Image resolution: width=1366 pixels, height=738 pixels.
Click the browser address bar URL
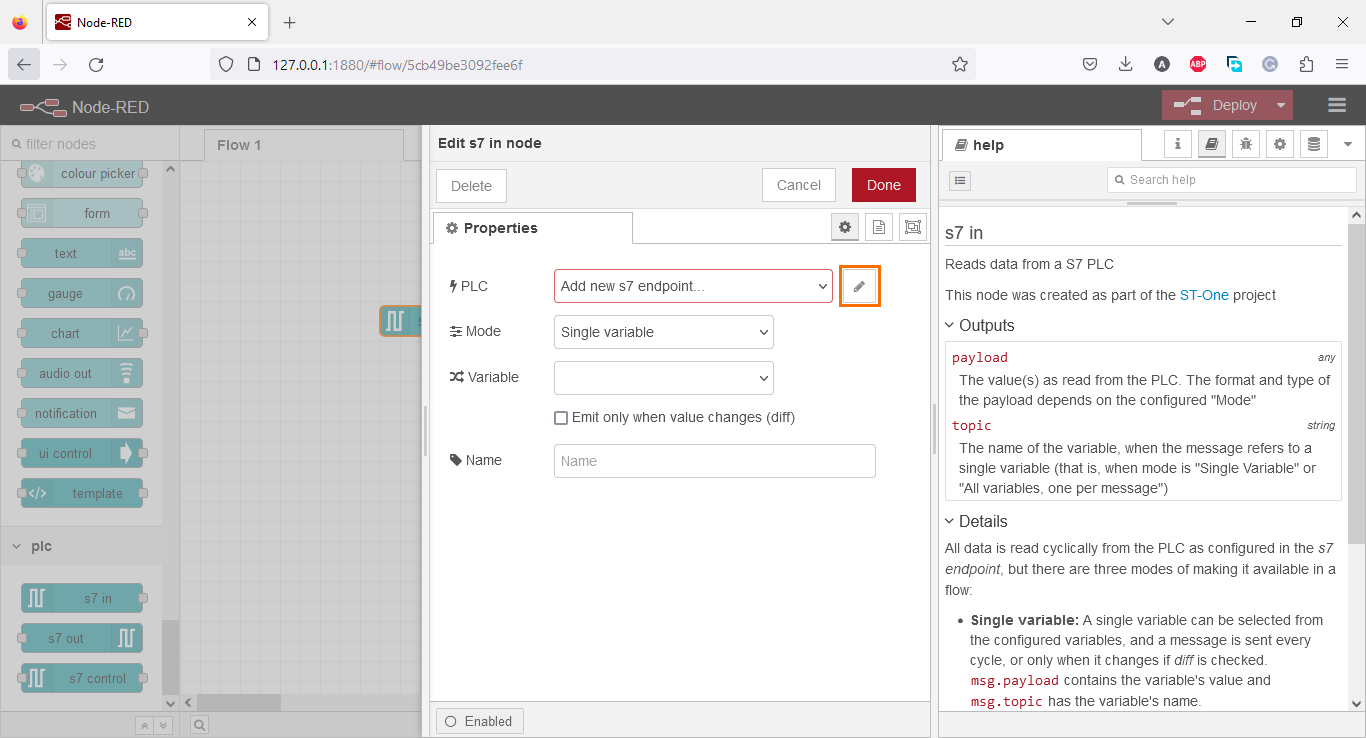[397, 65]
